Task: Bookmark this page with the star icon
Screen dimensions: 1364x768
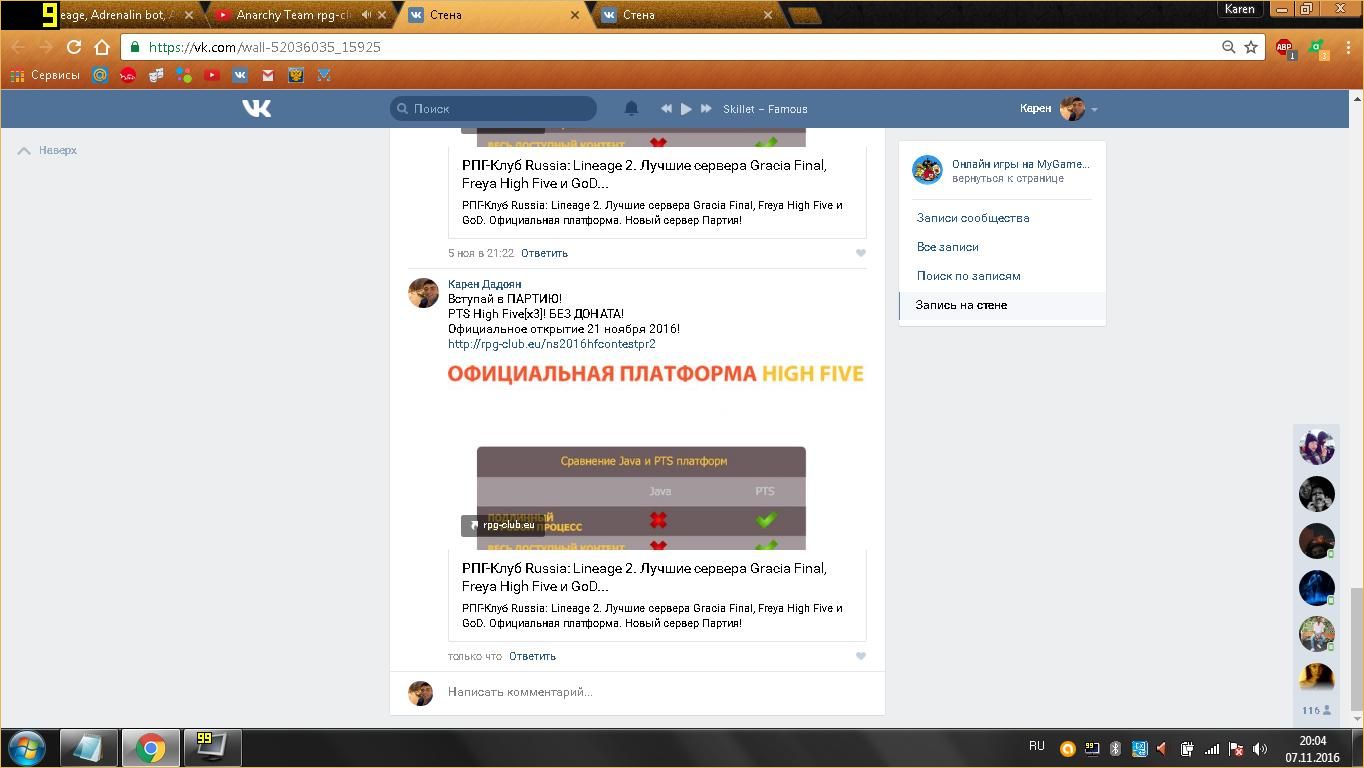Action: 1250,47
